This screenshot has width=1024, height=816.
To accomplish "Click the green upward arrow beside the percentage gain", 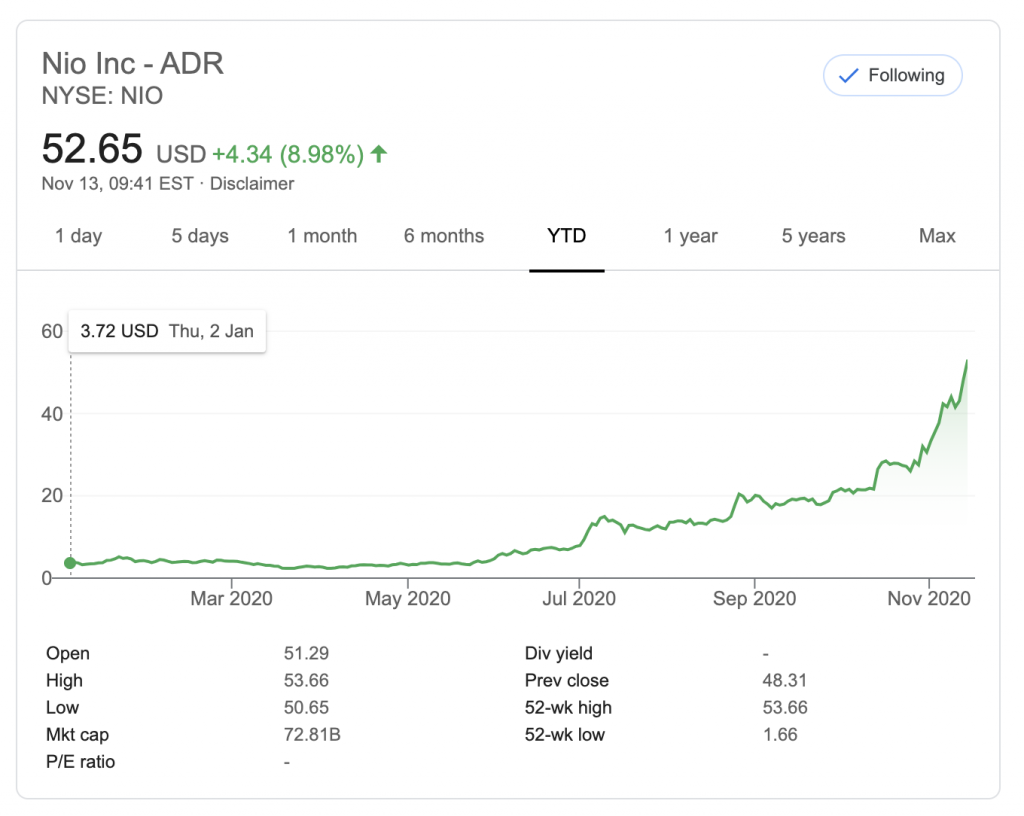I will coord(377,152).
